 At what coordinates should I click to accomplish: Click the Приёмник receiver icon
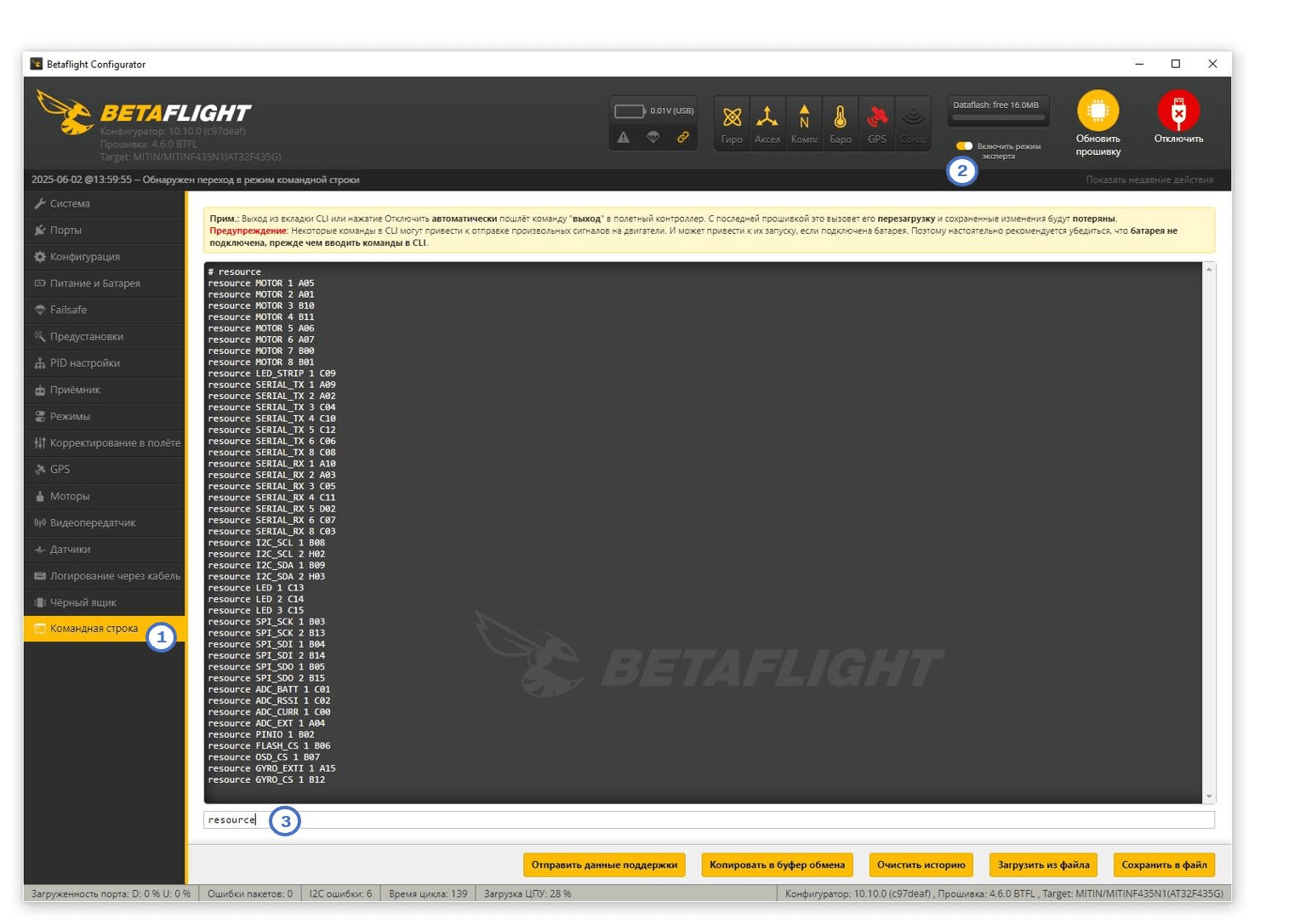pyautogui.click(x=39, y=390)
